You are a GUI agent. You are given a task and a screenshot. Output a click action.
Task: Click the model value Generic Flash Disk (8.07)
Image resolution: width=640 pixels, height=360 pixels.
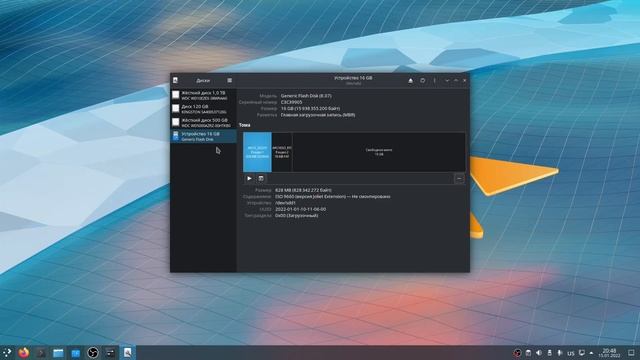306,96
